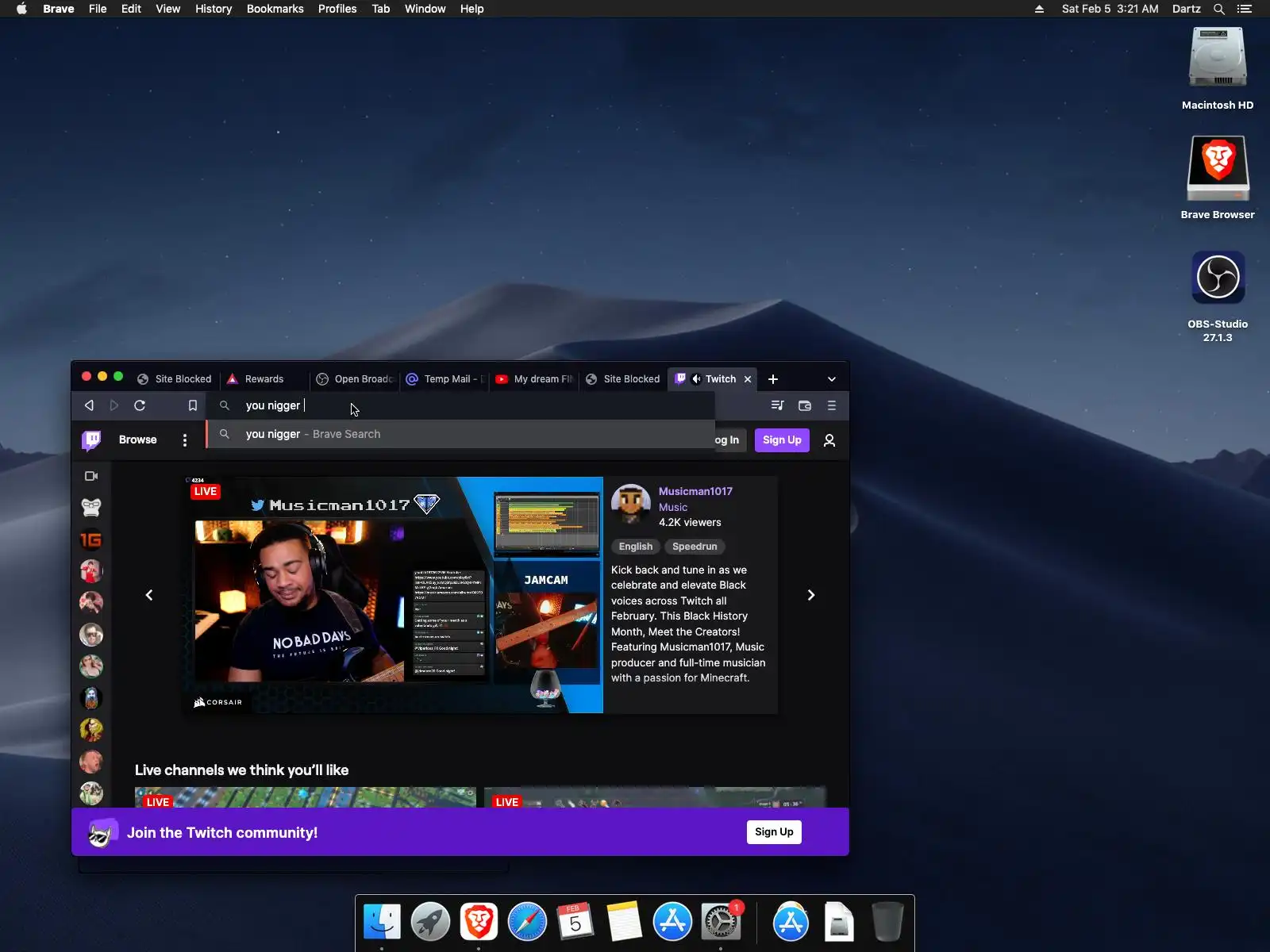1270x952 pixels.
Task: Open a new browser tab
Action: click(773, 379)
